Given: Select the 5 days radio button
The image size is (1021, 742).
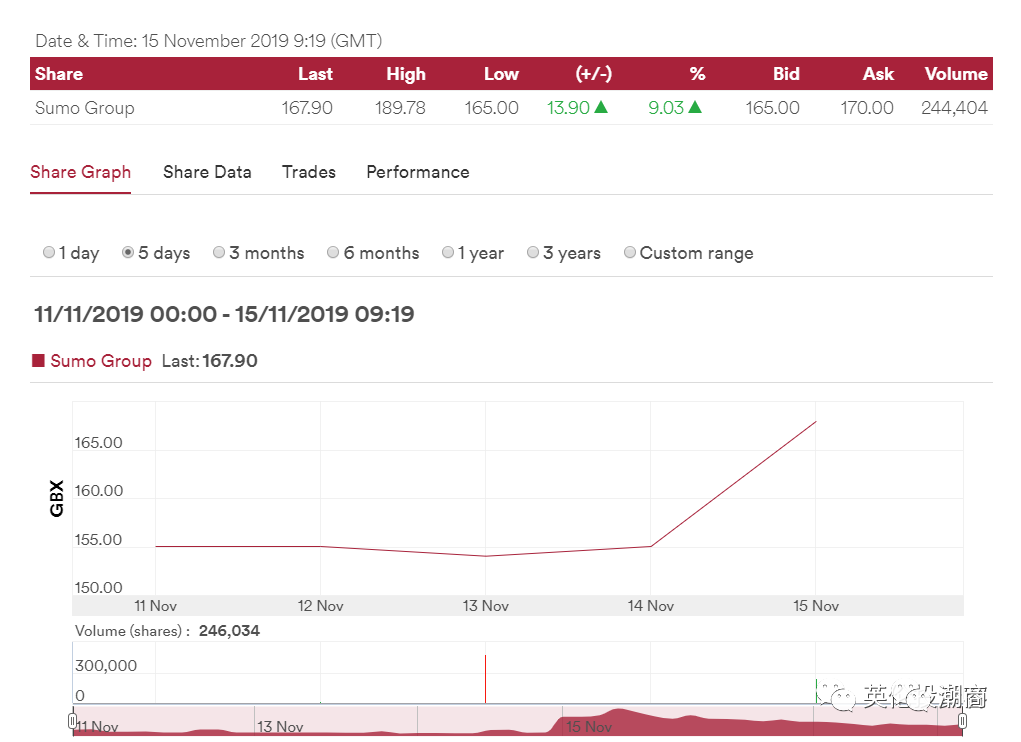Looking at the screenshot, I should (x=128, y=252).
